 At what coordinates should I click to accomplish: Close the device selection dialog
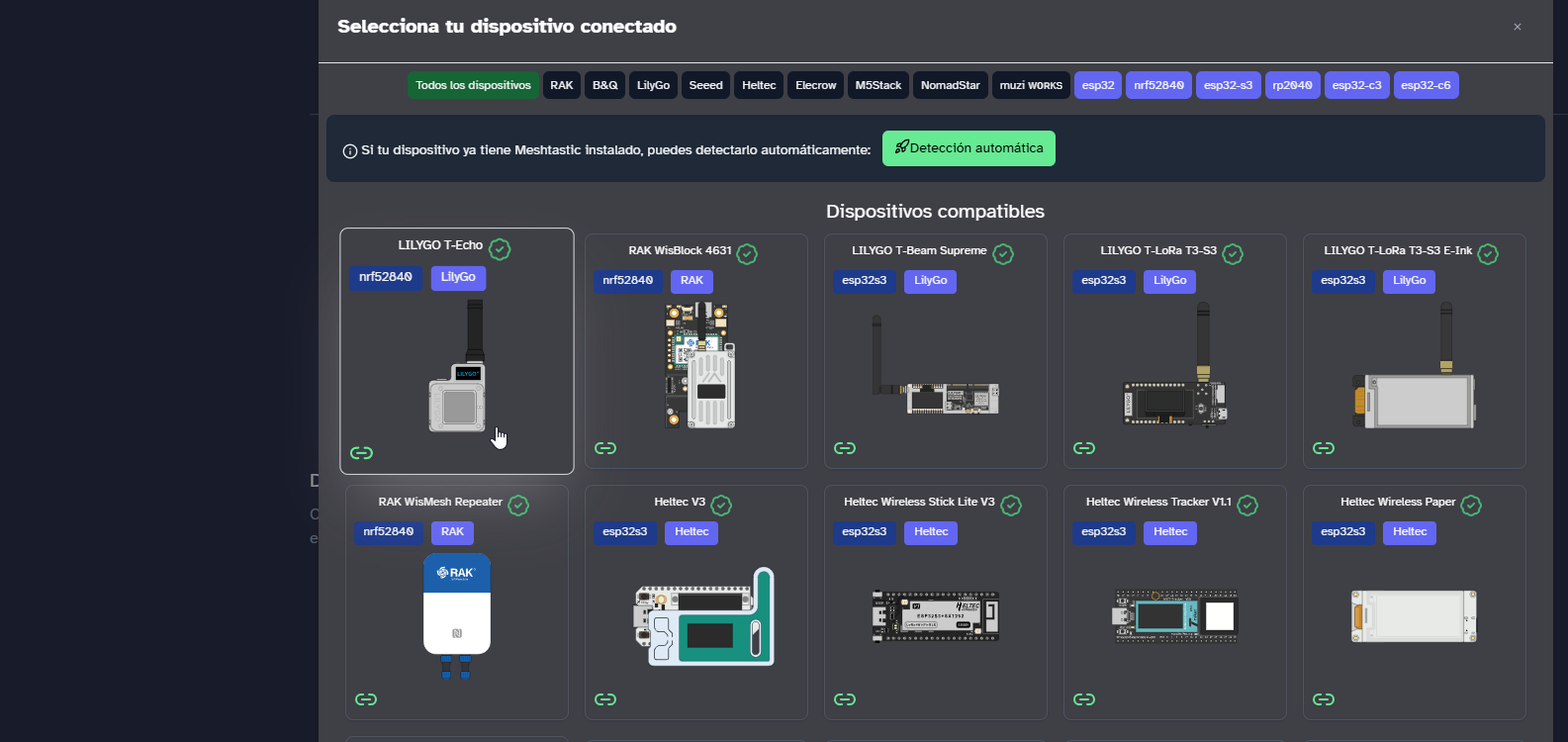1518,27
